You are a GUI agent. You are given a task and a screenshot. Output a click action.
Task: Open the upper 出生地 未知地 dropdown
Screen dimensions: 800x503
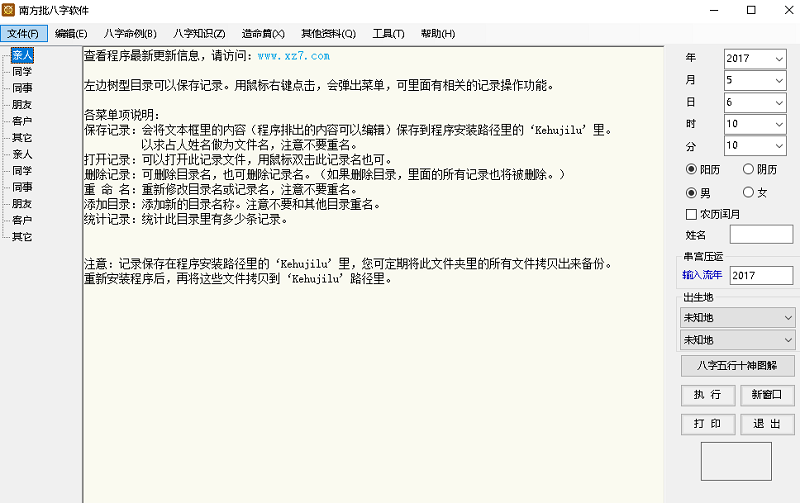737,317
